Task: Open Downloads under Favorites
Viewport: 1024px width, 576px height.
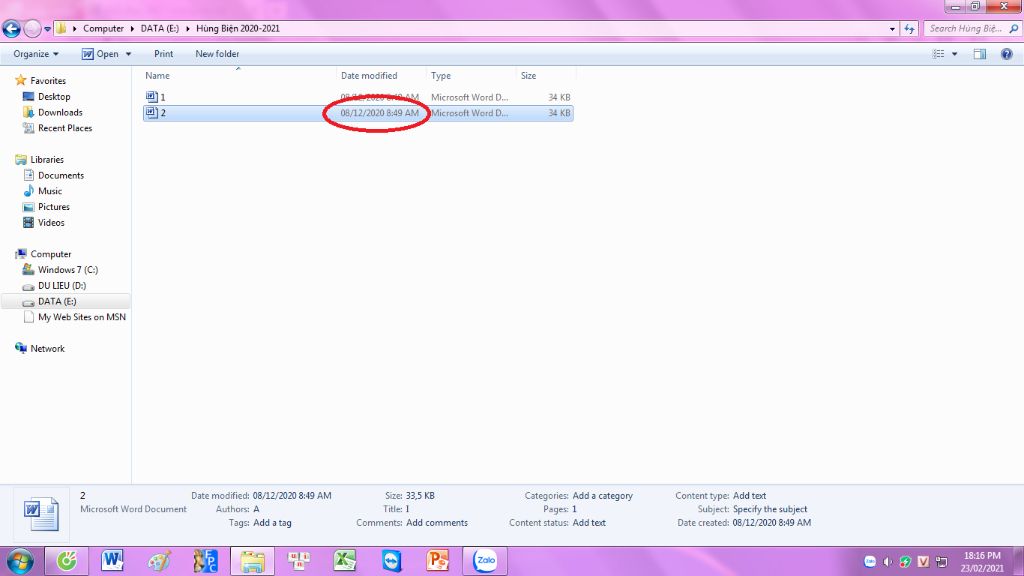Action: click(60, 112)
